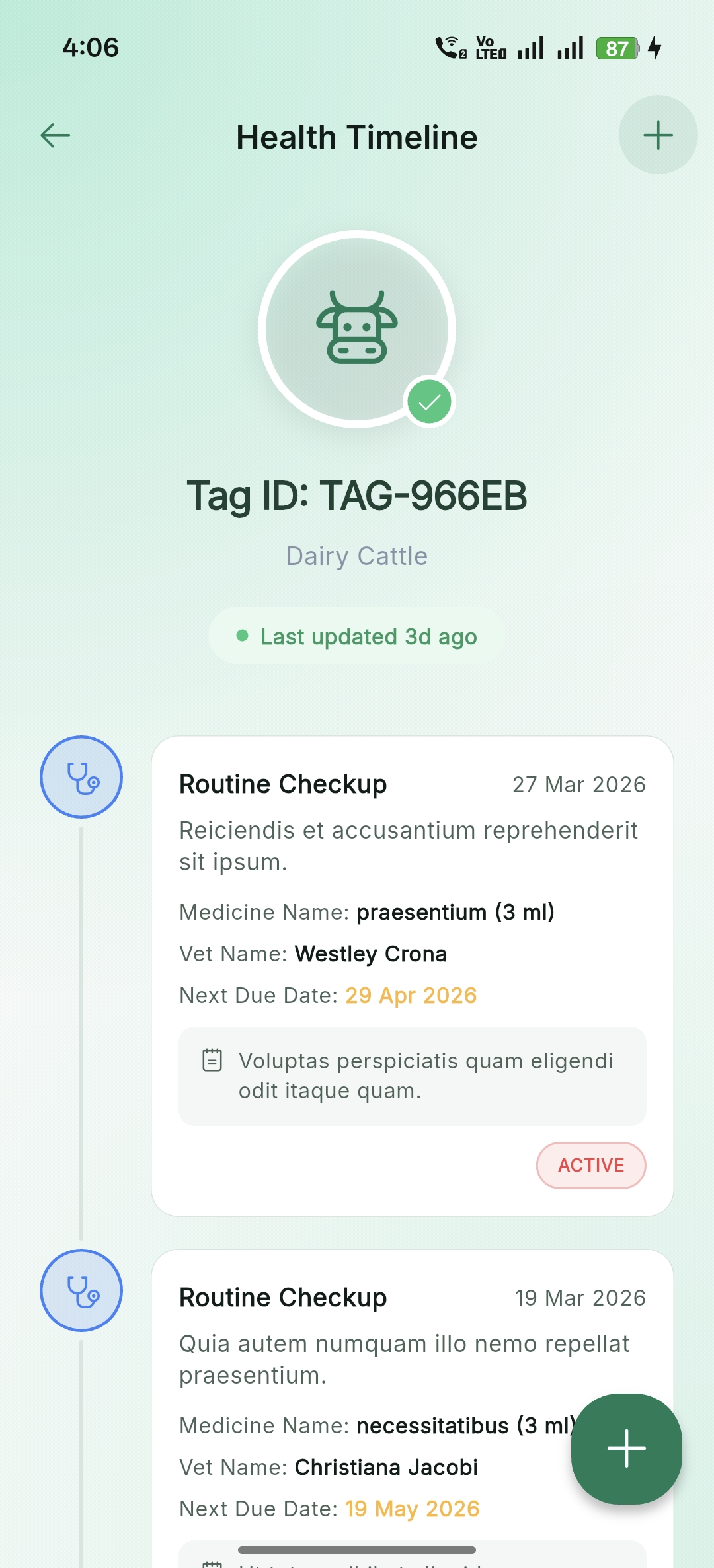Tap second stethoscope timeline marker
This screenshot has height=1568, width=714.
(x=81, y=1290)
